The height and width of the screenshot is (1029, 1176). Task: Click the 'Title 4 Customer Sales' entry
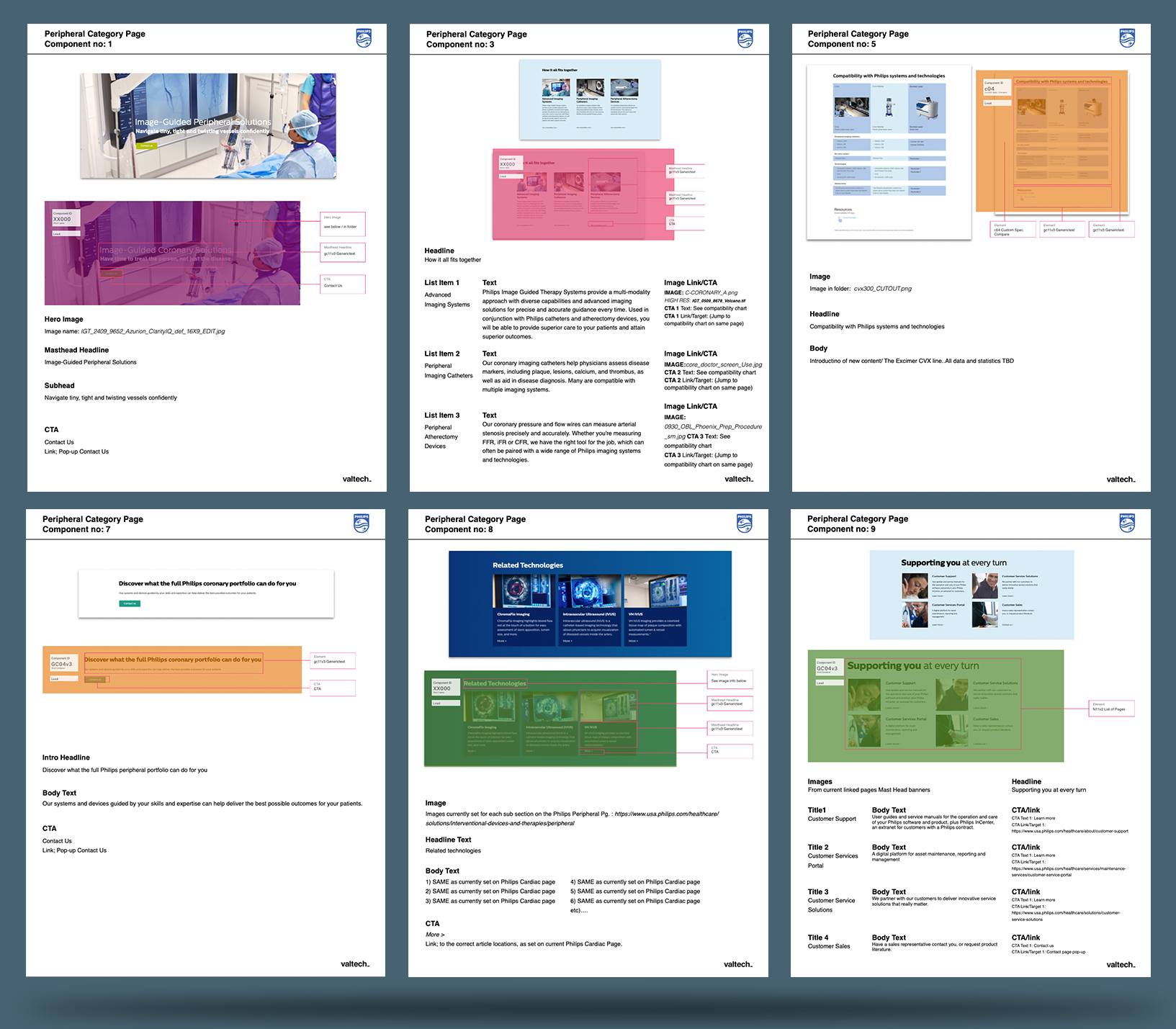point(829,942)
